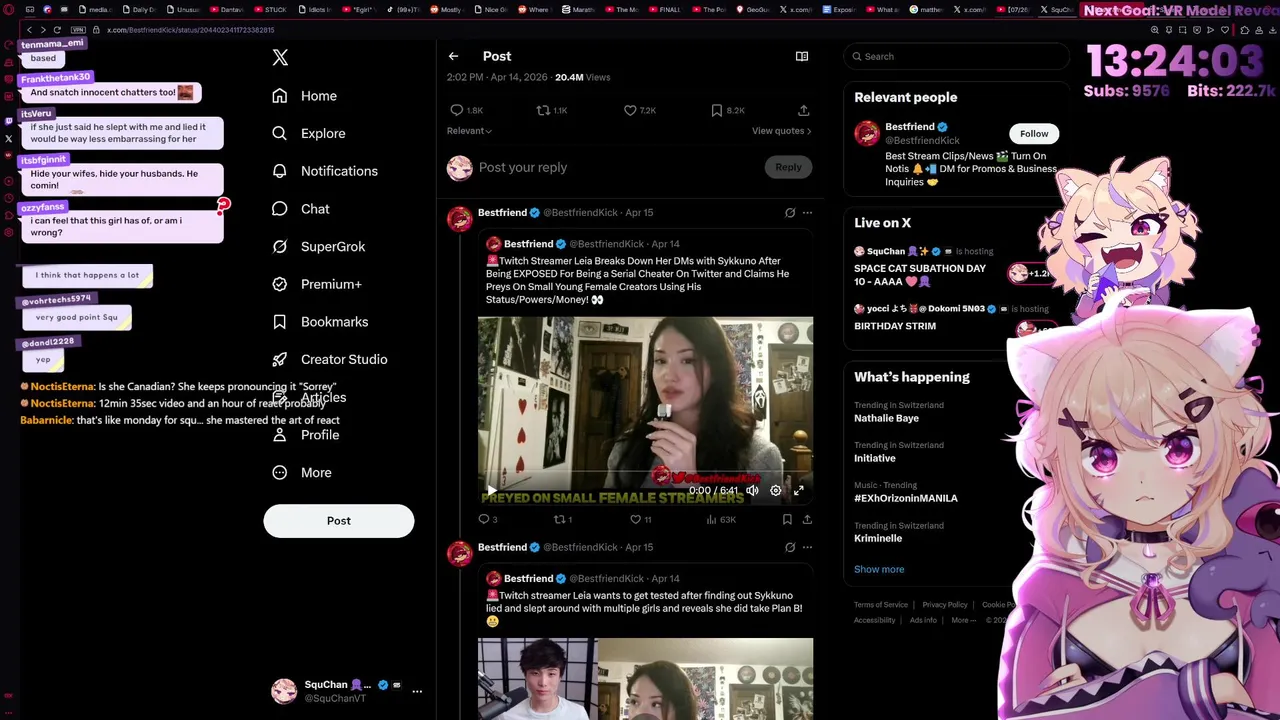Open the Home page from the sidebar

click(305, 96)
